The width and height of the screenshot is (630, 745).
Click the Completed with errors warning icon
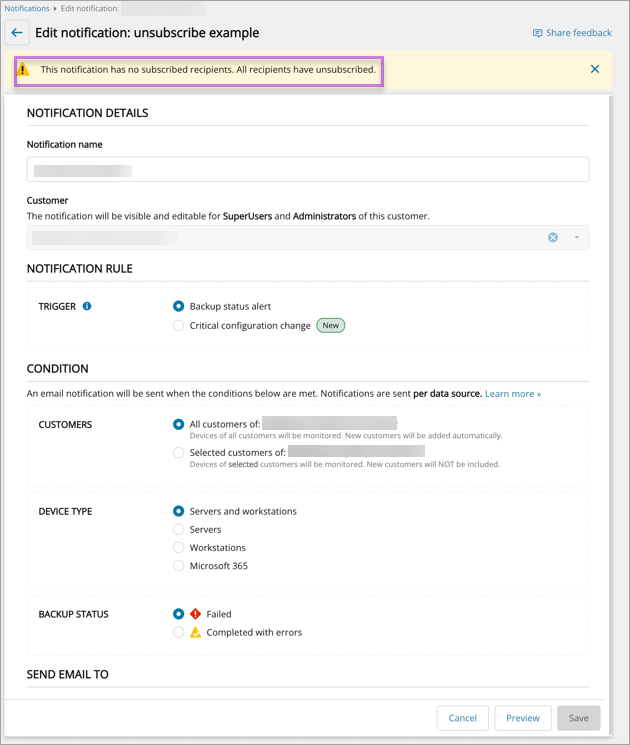click(195, 632)
